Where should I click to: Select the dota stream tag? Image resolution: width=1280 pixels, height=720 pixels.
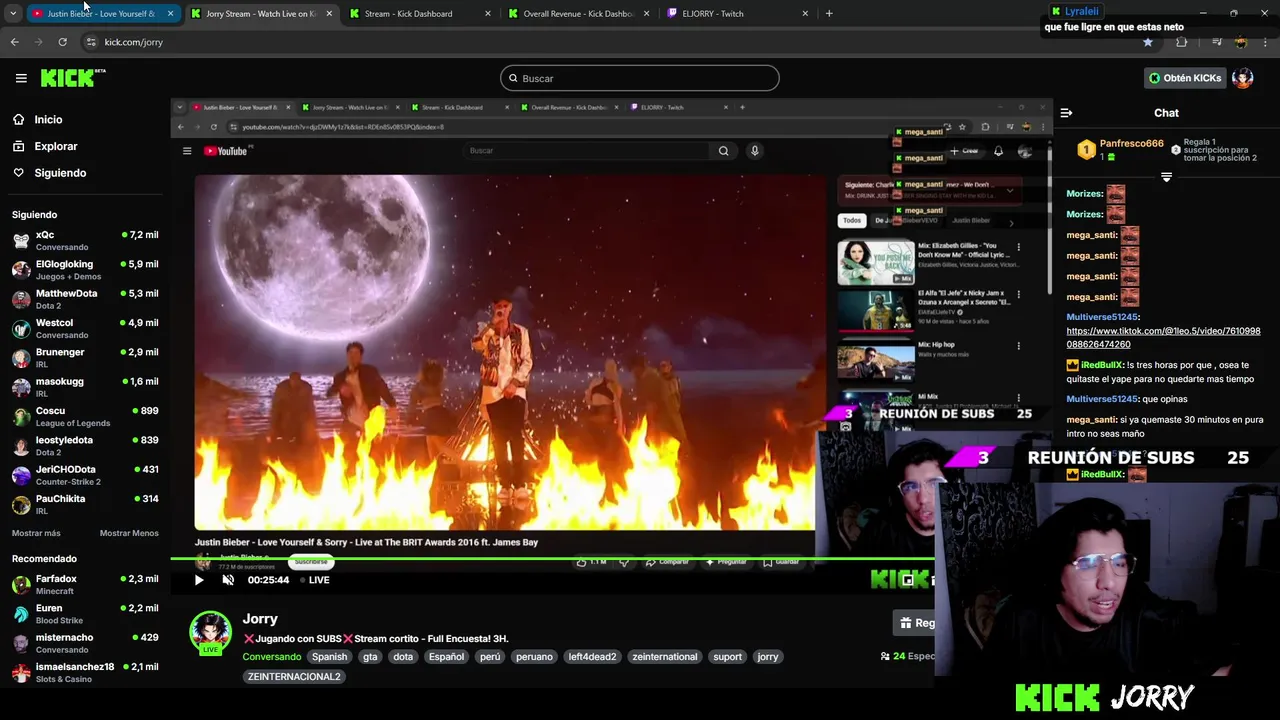click(x=403, y=657)
